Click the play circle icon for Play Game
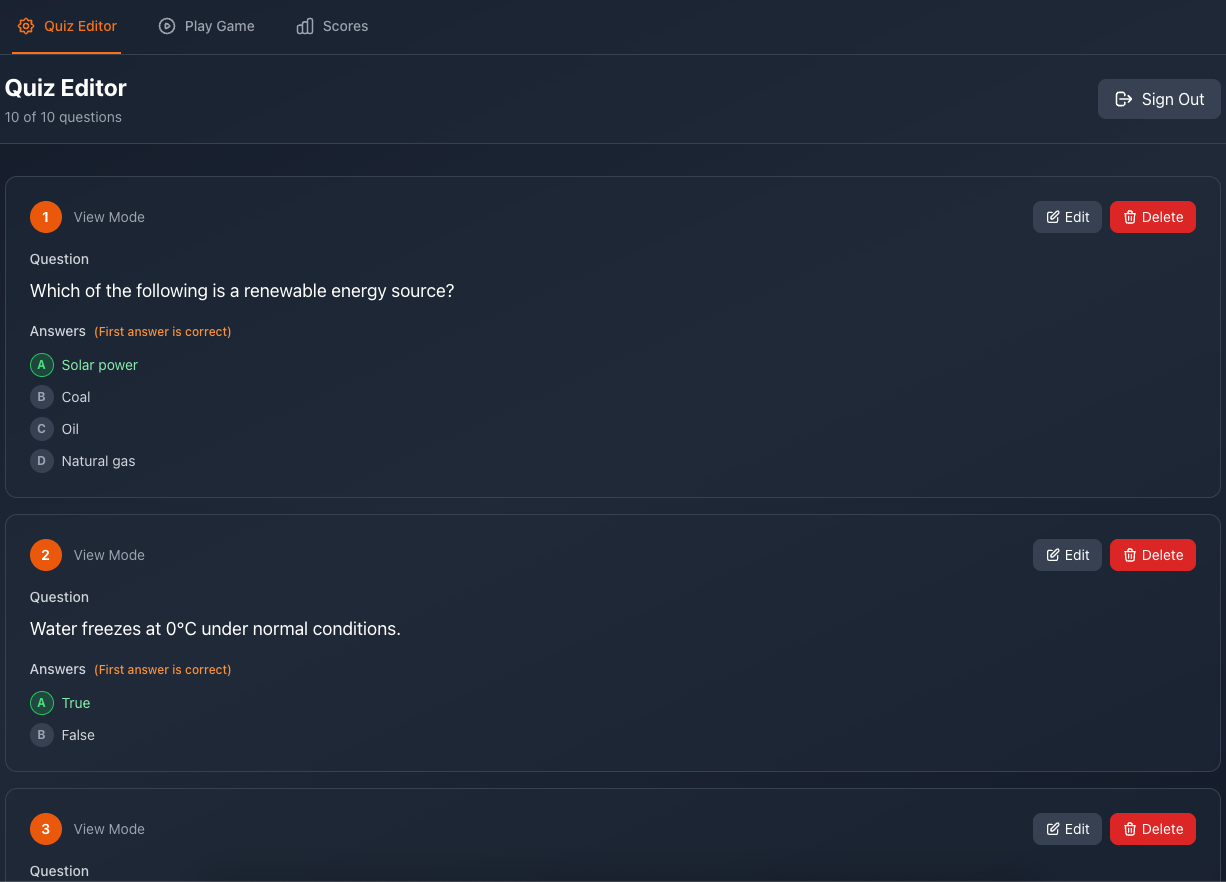Screen dimensions: 1226x882 click(167, 26)
